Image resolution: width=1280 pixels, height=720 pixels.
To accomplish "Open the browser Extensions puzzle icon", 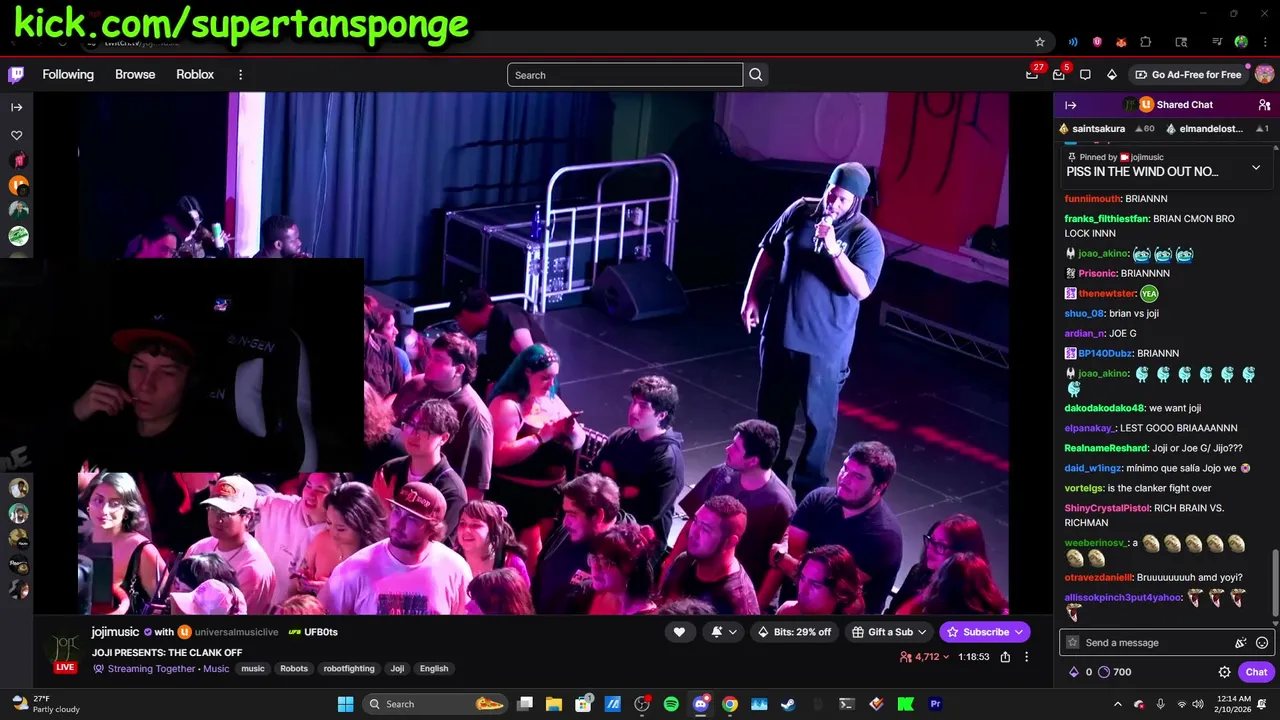I will coord(1146,42).
